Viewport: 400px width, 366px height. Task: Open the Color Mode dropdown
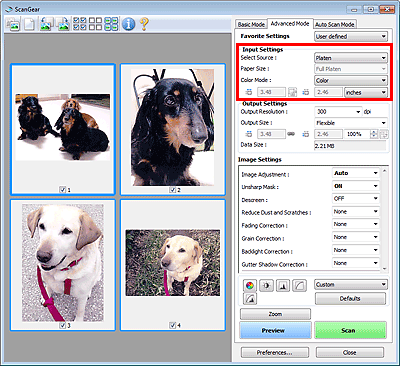click(x=351, y=80)
